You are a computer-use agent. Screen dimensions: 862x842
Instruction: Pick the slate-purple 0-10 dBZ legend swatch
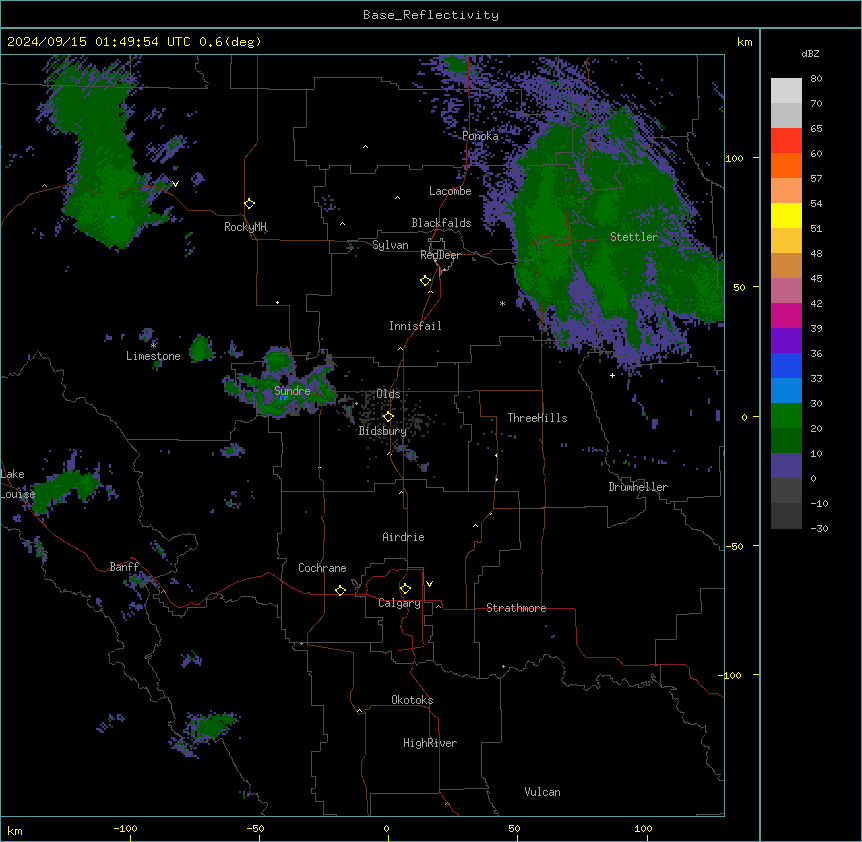(x=786, y=466)
